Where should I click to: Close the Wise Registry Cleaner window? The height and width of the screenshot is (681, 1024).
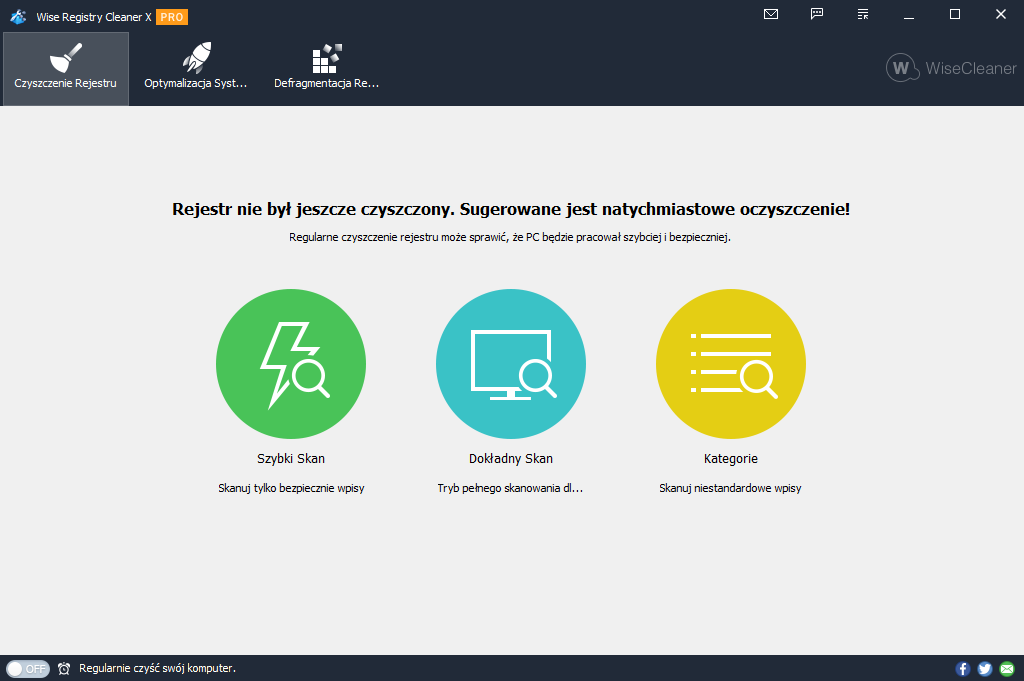pyautogui.click(x=1000, y=14)
